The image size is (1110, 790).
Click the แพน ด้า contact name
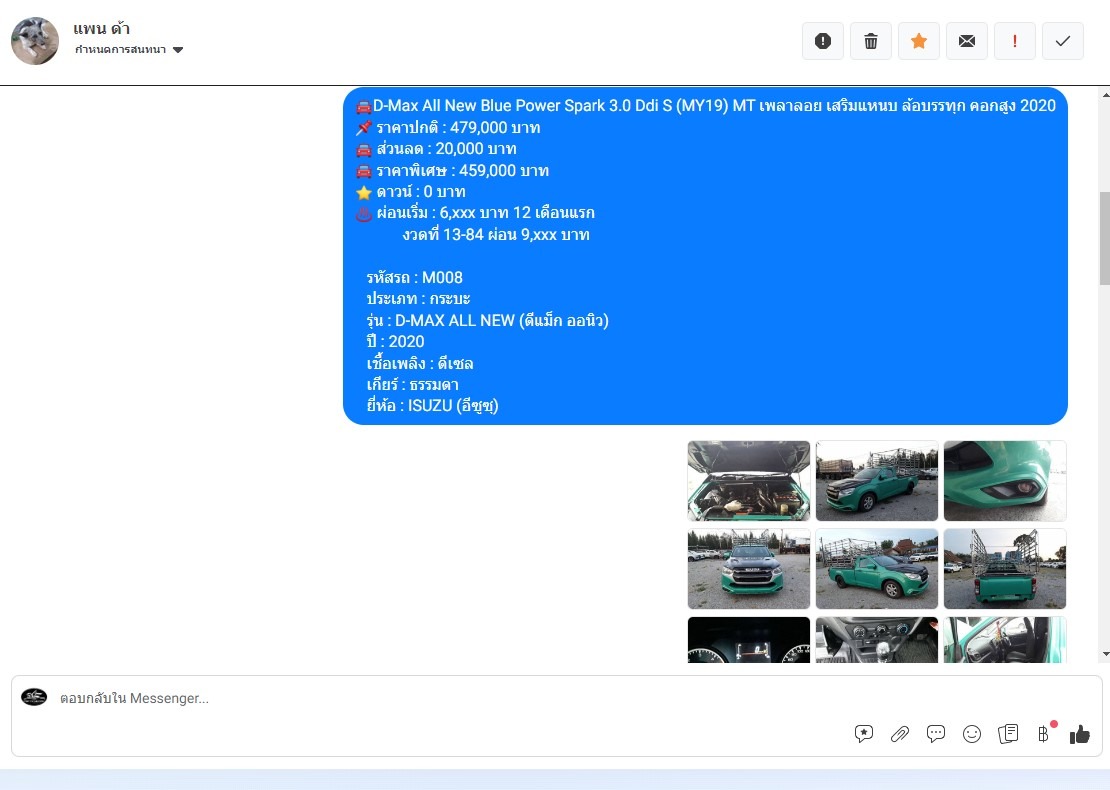[x=101, y=28]
